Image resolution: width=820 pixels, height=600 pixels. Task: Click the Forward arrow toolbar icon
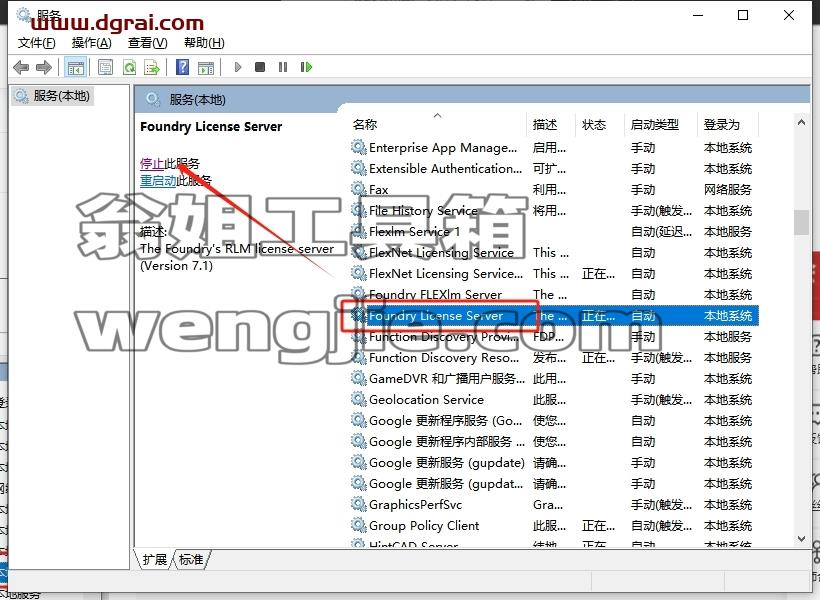(x=44, y=67)
